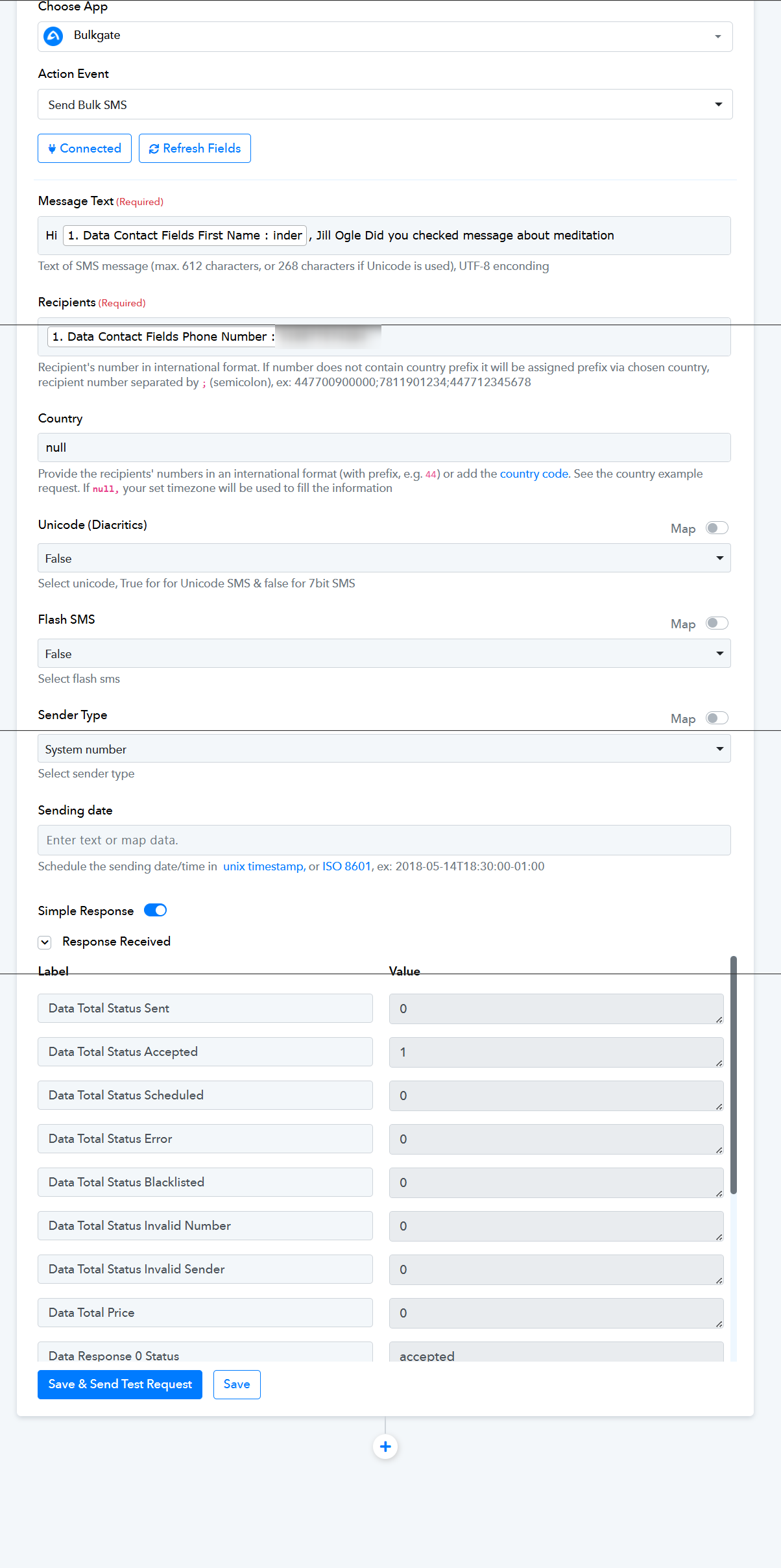This screenshot has height=1568, width=781.
Task: Click resize handle of Data Total Price value
Action: click(x=719, y=1324)
